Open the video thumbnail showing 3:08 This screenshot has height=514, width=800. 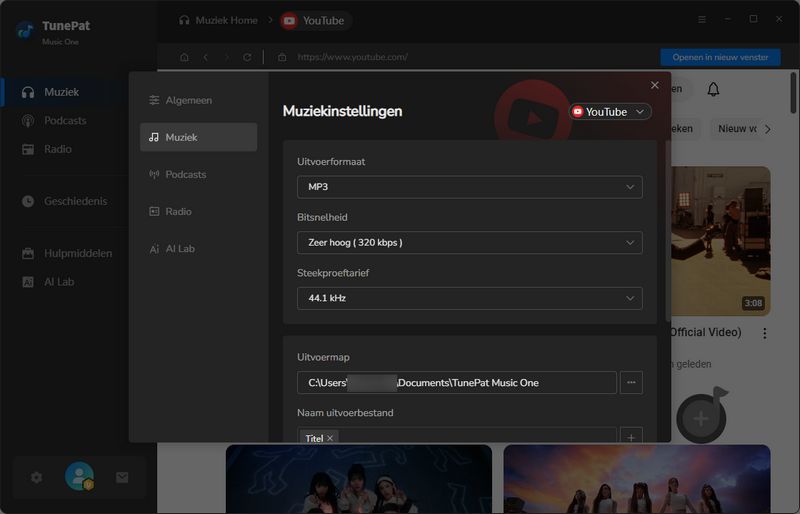tap(720, 241)
